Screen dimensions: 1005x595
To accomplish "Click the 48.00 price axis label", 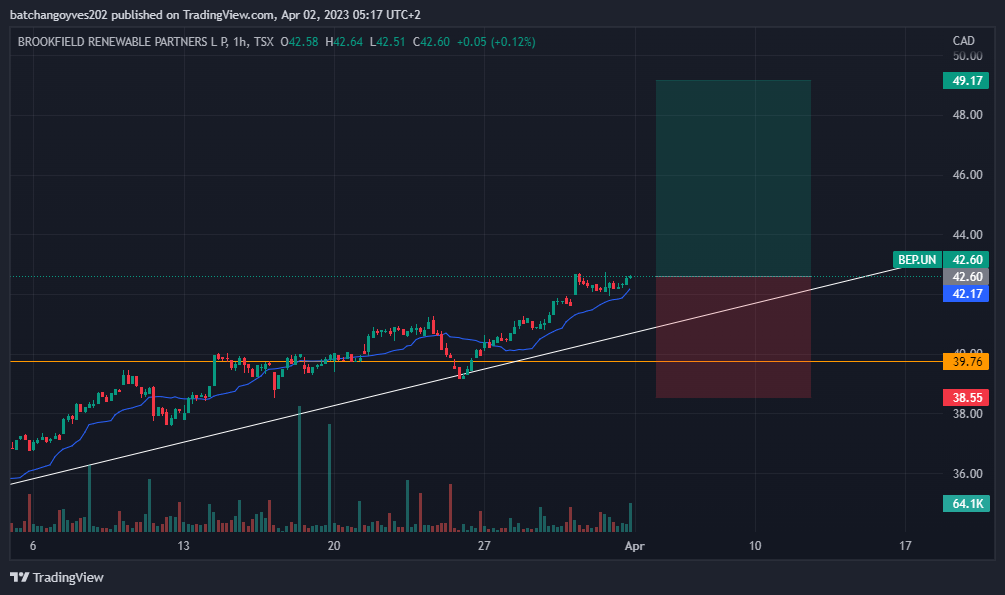I will [x=967, y=115].
